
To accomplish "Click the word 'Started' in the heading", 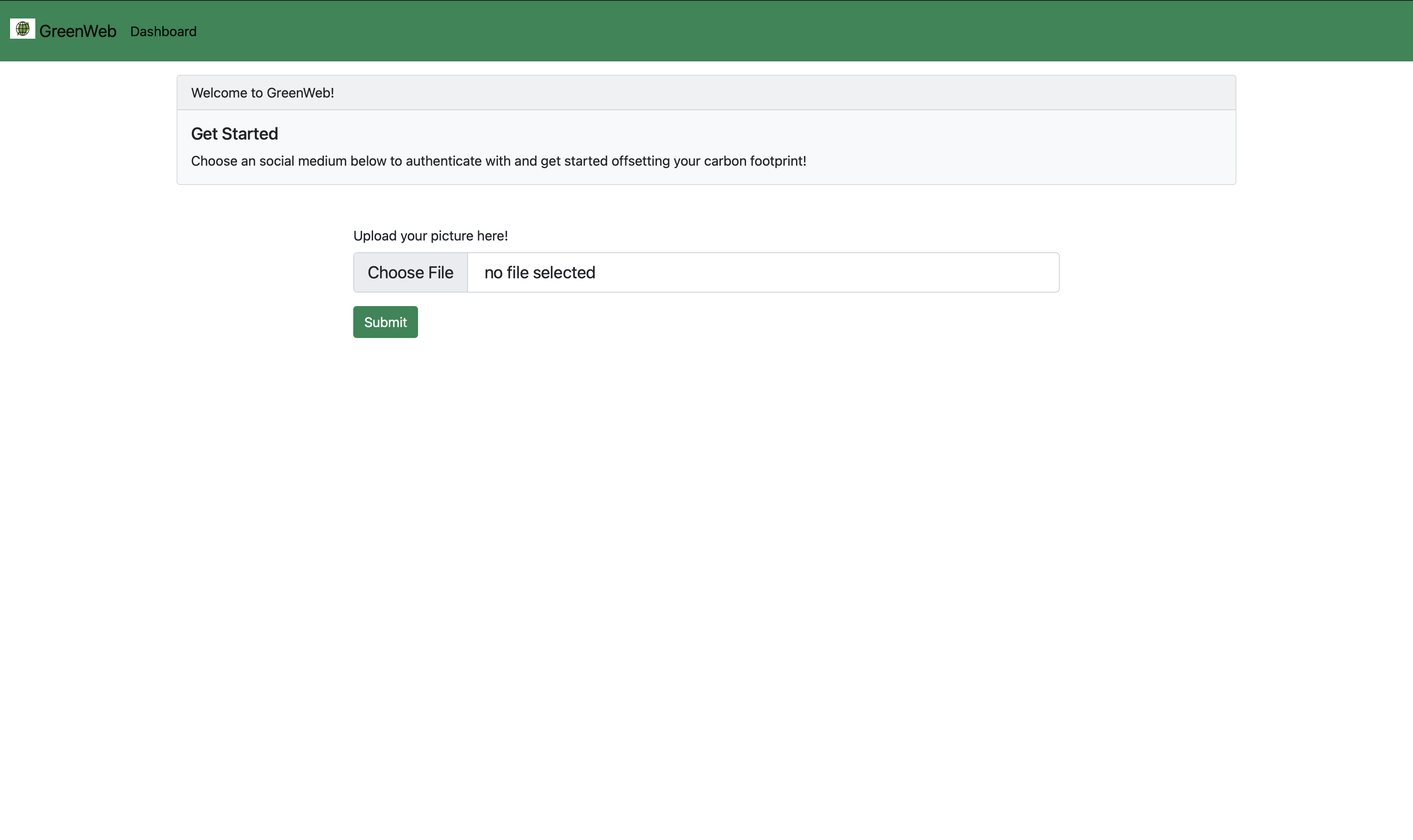I will pos(250,134).
